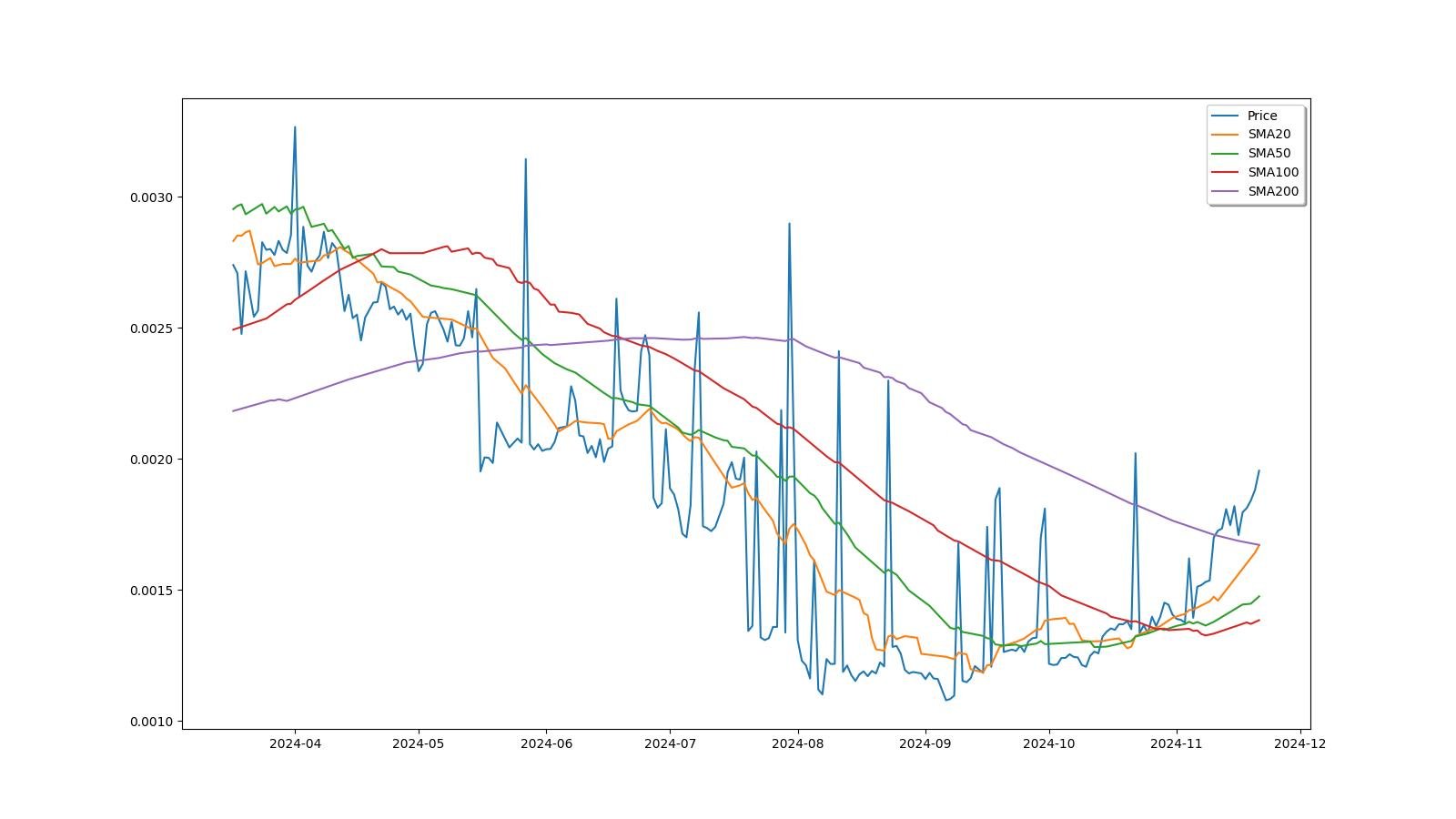
Task: Click the SMA100 legend label
Action: (x=1273, y=173)
